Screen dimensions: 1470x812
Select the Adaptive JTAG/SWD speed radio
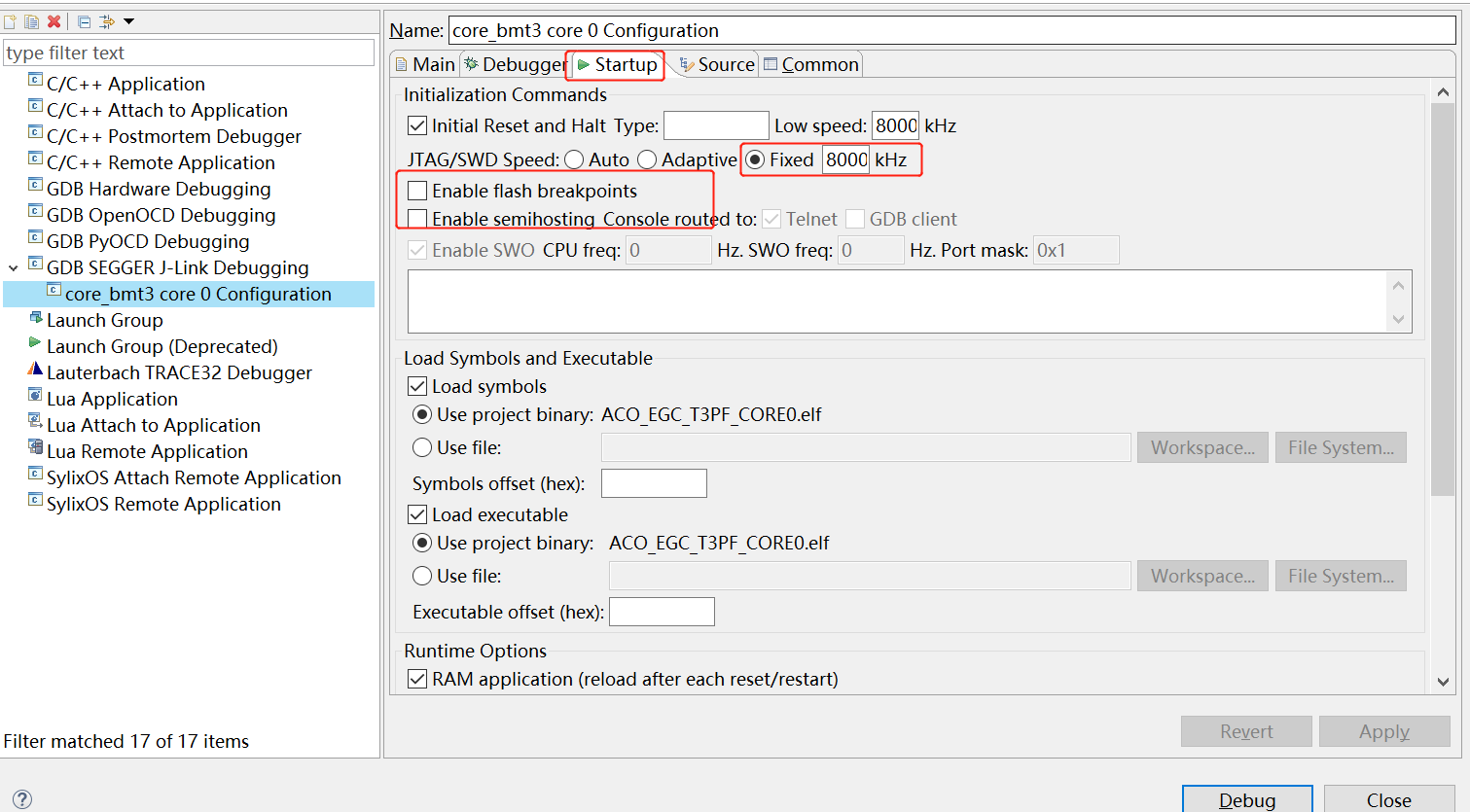[x=647, y=159]
